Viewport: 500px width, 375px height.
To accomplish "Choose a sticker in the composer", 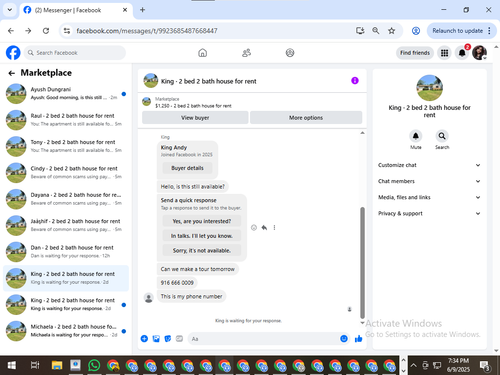I will coord(168,339).
